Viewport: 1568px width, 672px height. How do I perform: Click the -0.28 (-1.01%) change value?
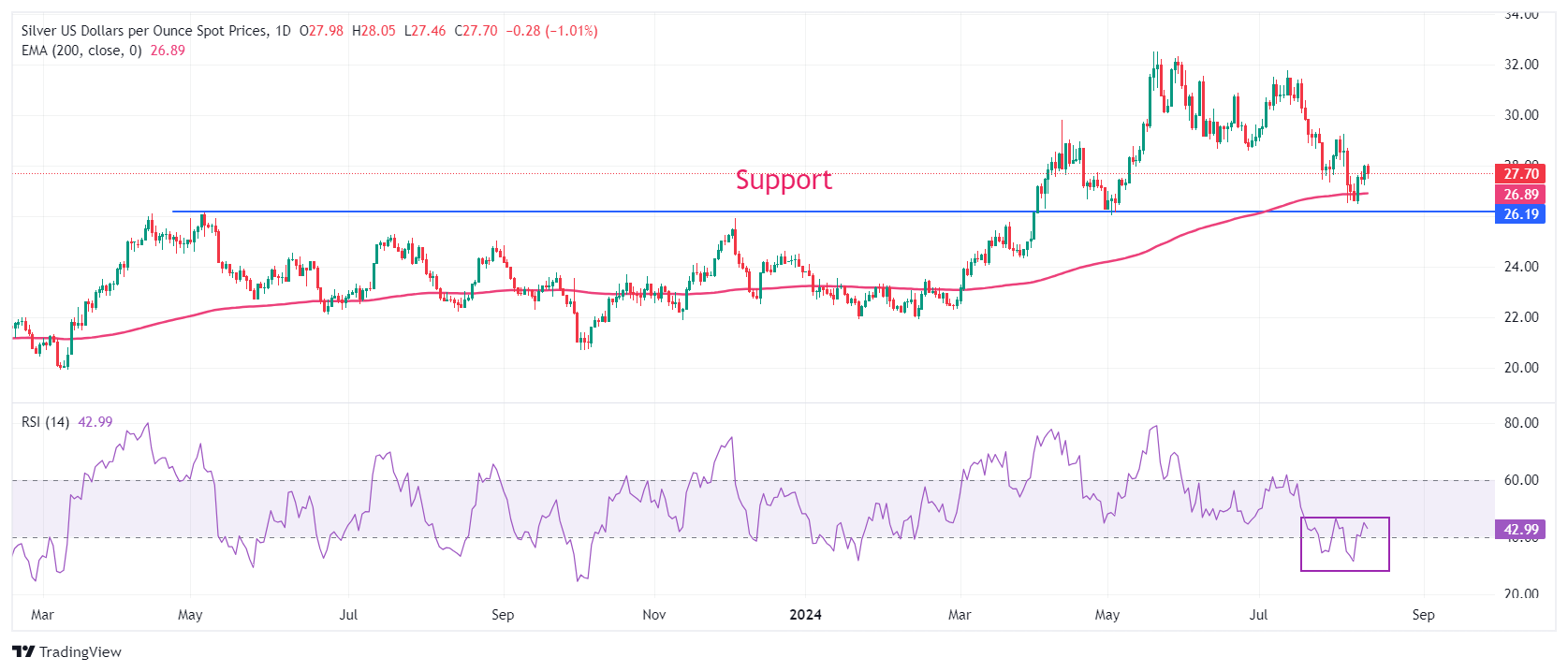pos(551,31)
